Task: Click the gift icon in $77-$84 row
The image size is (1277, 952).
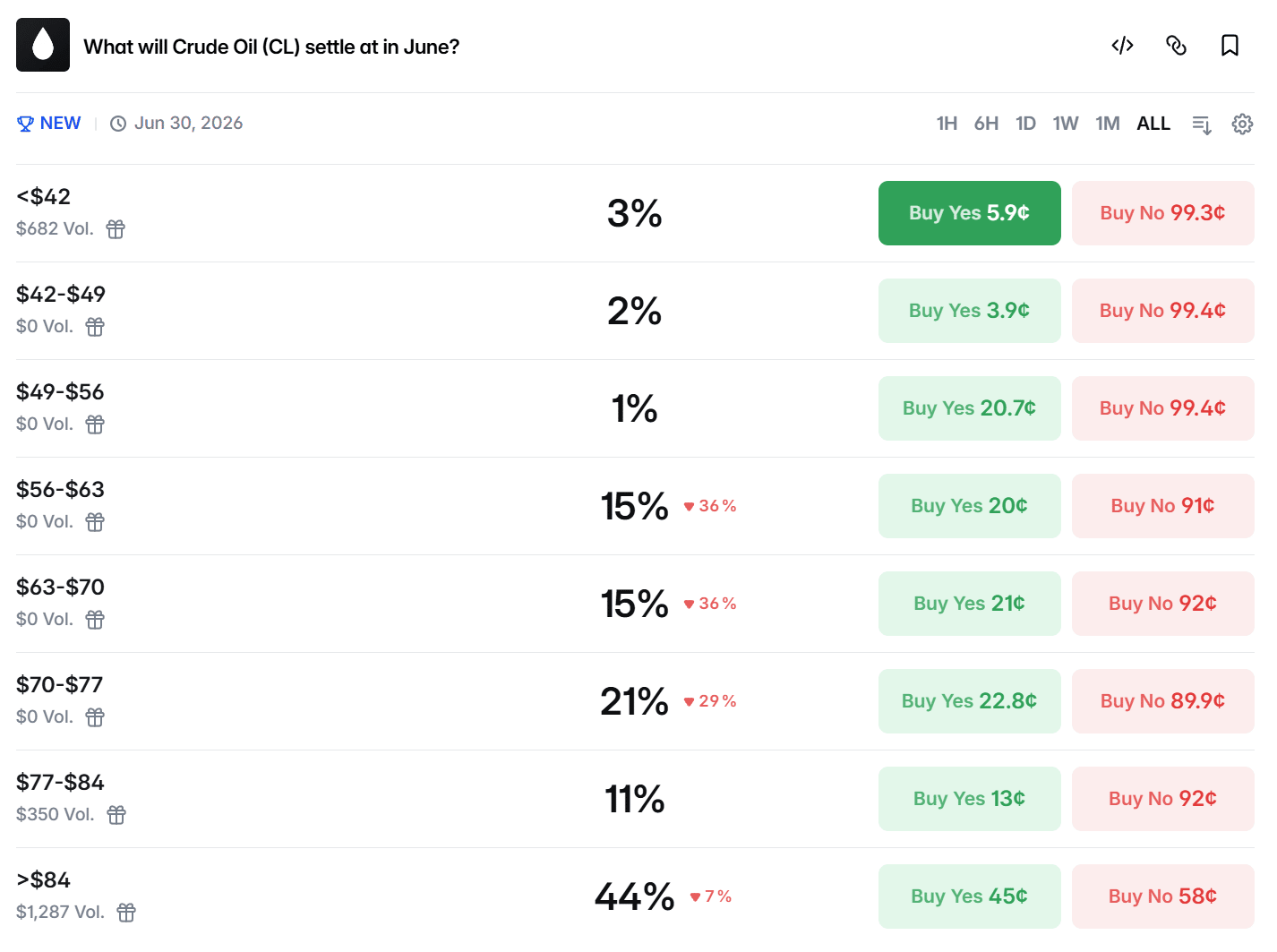Action: pyautogui.click(x=116, y=815)
